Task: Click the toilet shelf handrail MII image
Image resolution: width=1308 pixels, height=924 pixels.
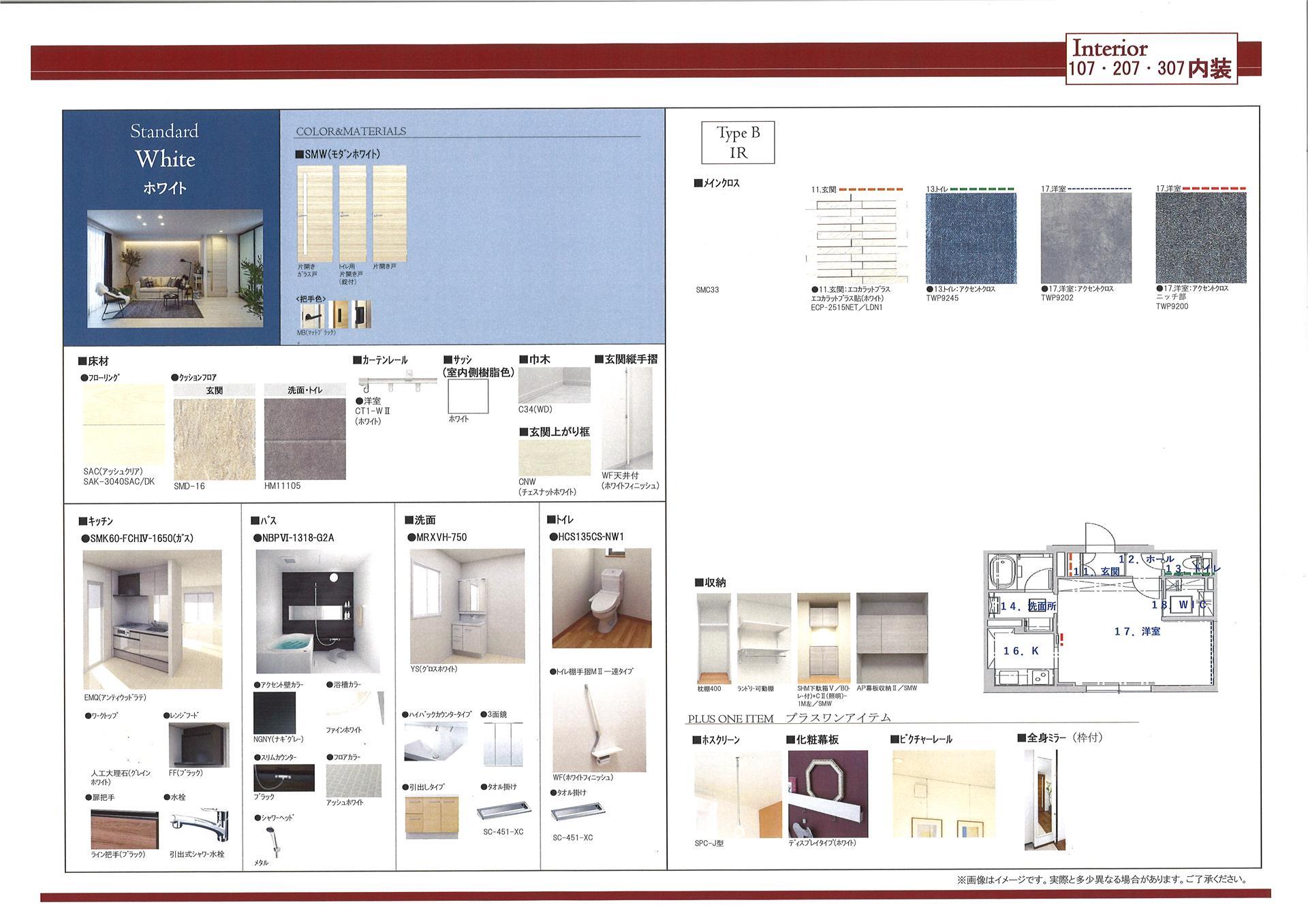Action: coord(599,724)
